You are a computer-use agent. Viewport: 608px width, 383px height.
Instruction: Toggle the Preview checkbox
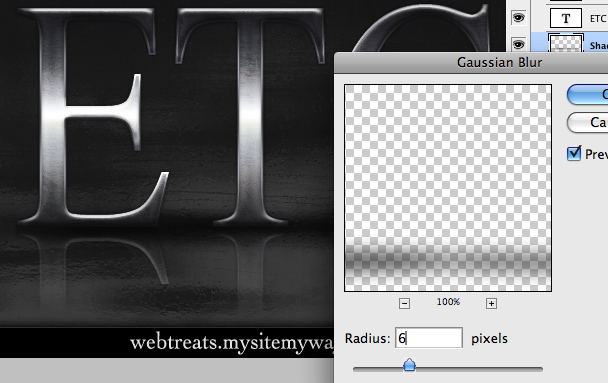click(x=573, y=153)
